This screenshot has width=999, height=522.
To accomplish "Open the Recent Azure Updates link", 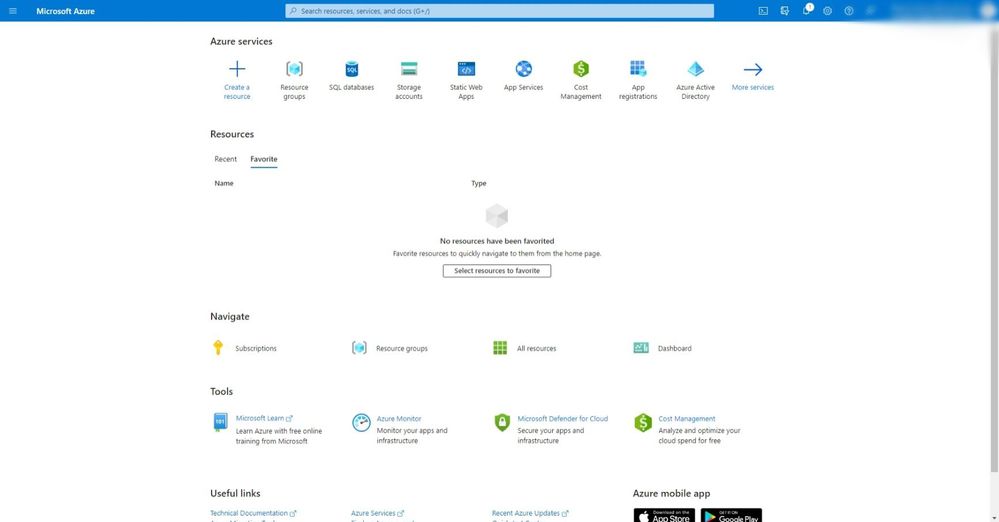I will [x=529, y=513].
